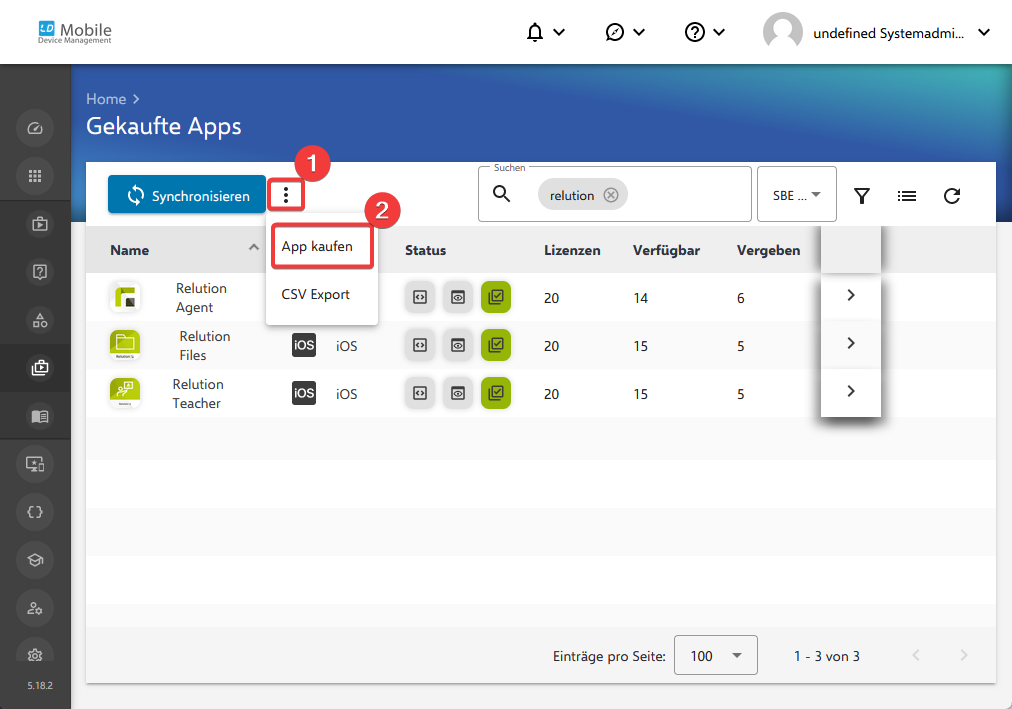Open the user settings icon in sidebar

(x=35, y=608)
